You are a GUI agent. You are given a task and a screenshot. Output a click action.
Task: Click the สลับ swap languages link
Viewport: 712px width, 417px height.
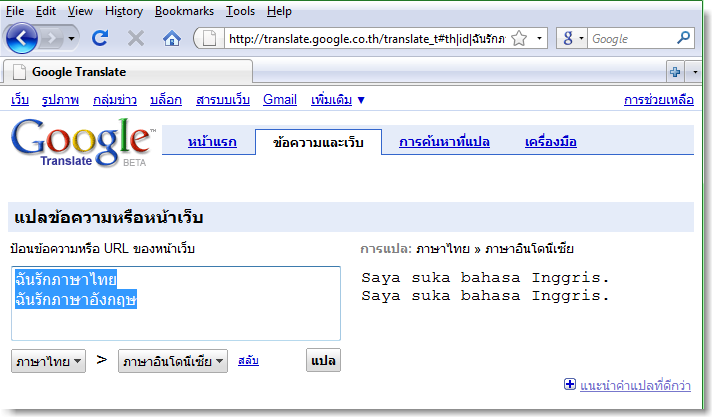coord(248,361)
